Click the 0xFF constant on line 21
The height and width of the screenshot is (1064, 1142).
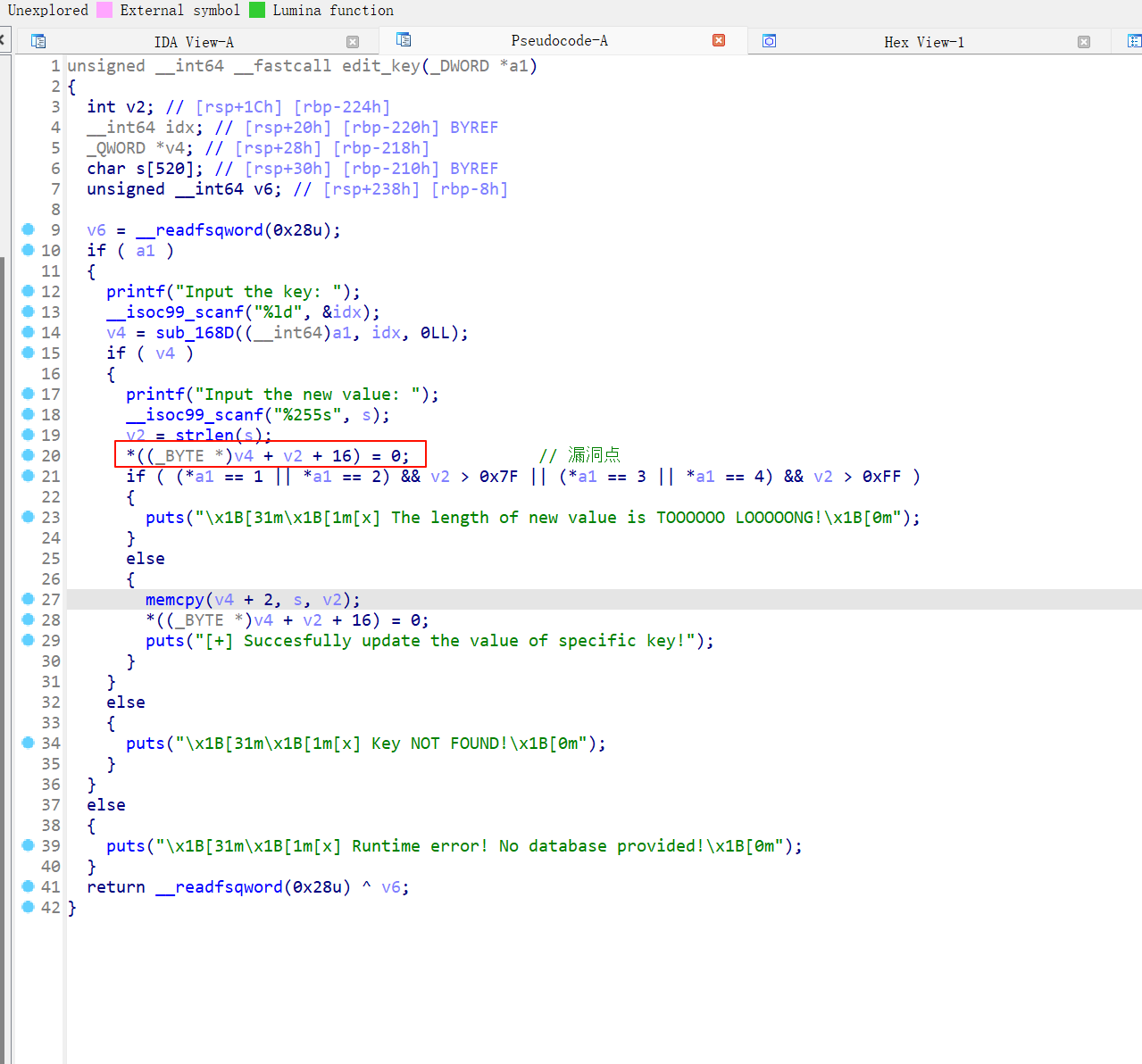[x=881, y=477]
